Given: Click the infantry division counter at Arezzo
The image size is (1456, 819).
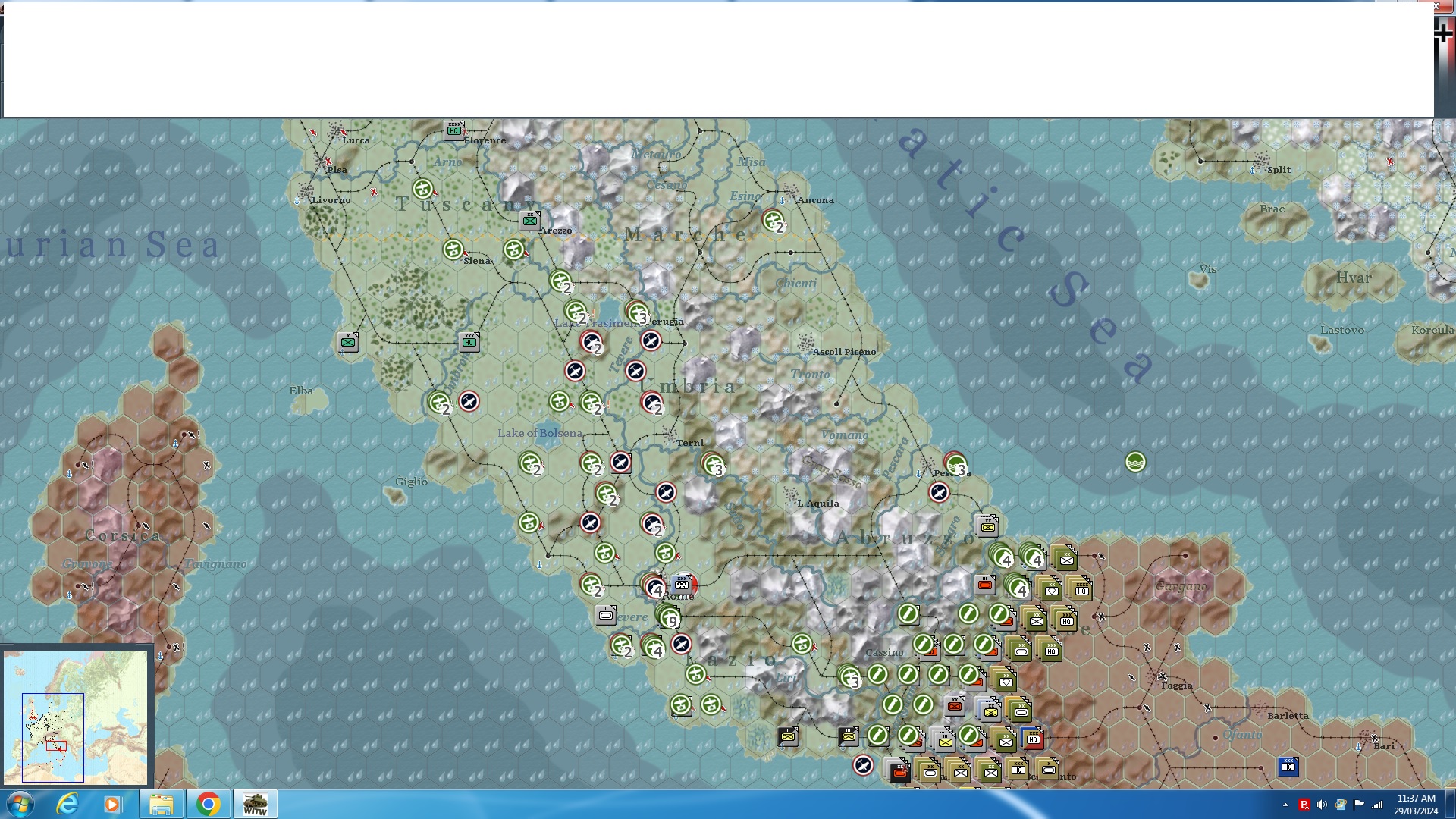Looking at the screenshot, I should (530, 221).
